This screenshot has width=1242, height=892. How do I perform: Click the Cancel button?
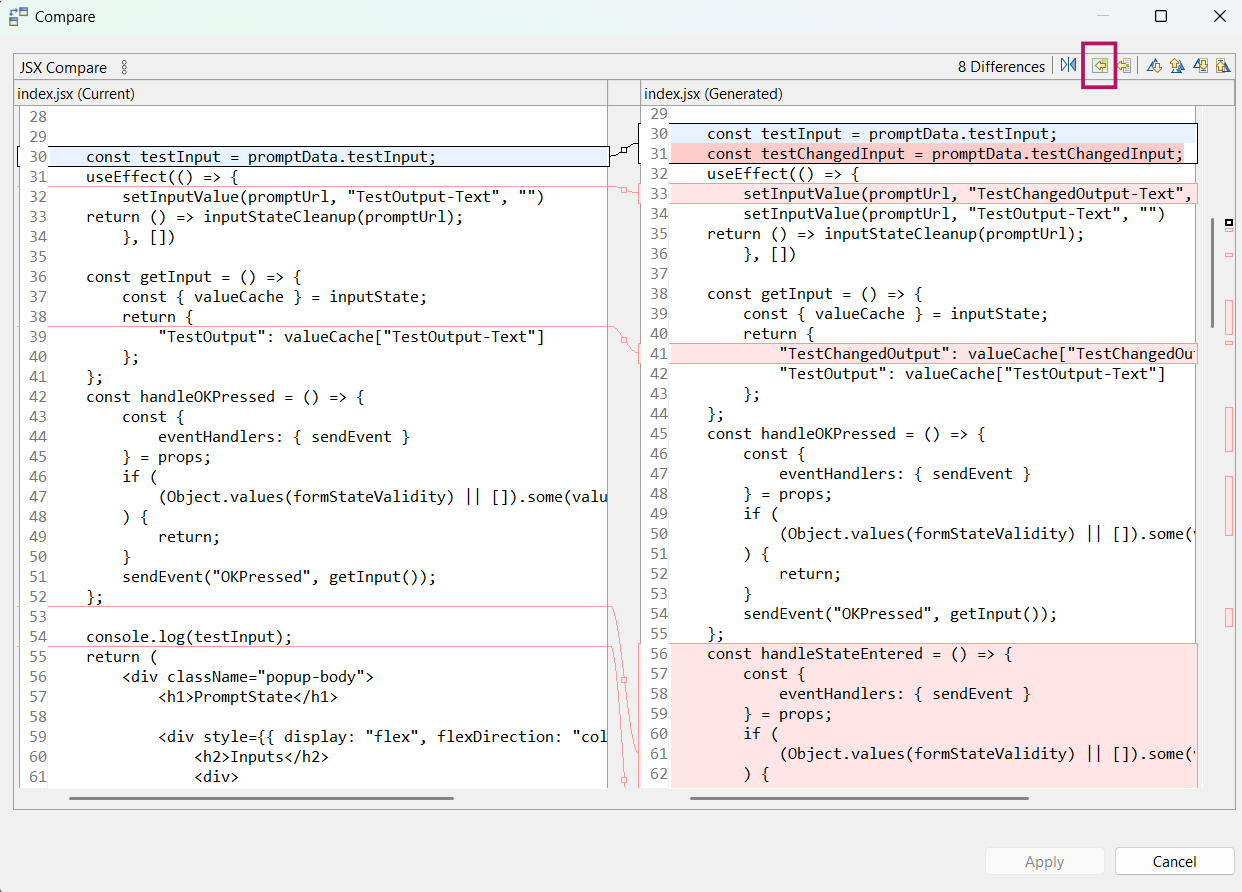1174,861
